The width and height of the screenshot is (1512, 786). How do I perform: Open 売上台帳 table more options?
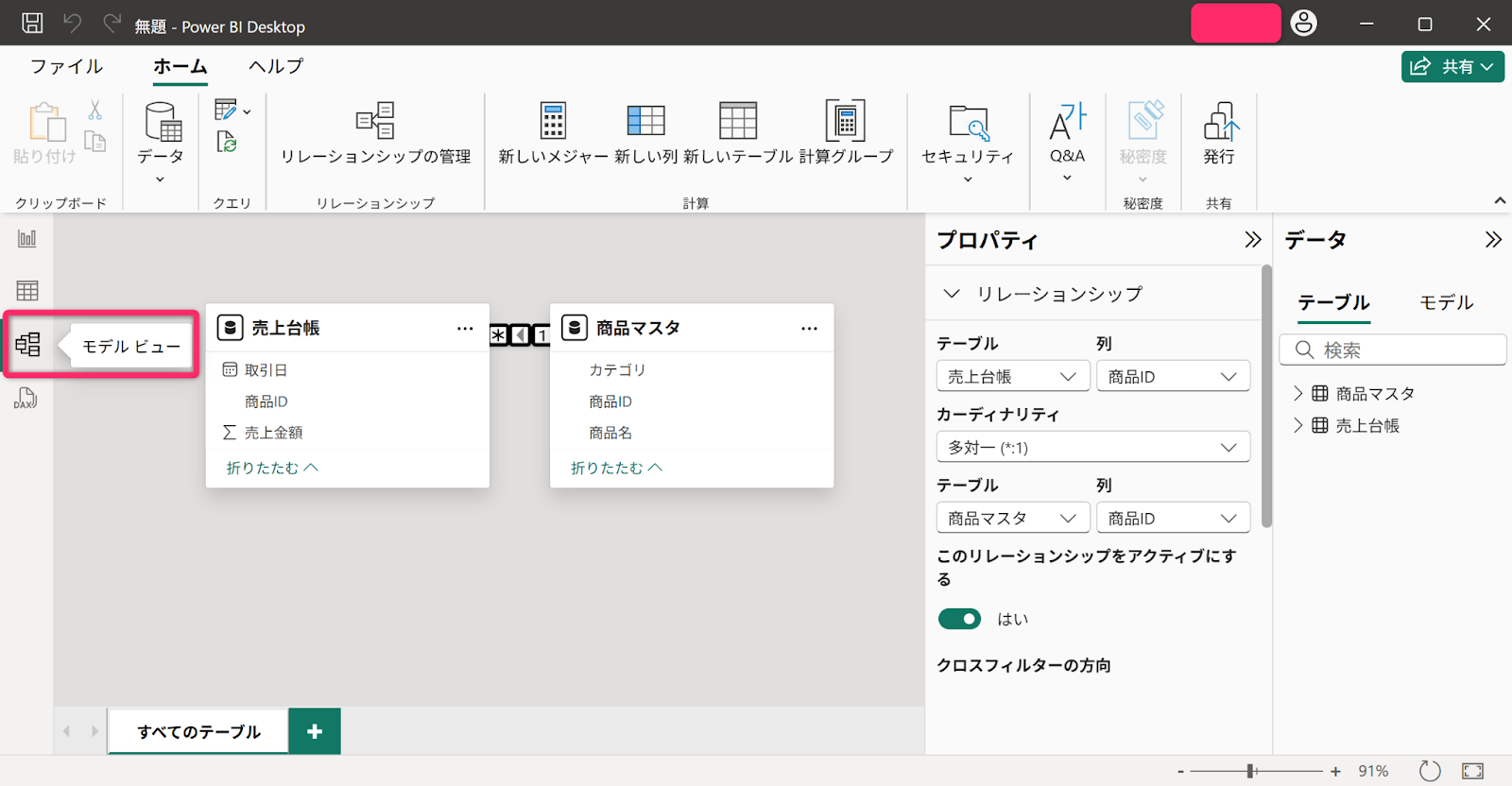(x=465, y=328)
